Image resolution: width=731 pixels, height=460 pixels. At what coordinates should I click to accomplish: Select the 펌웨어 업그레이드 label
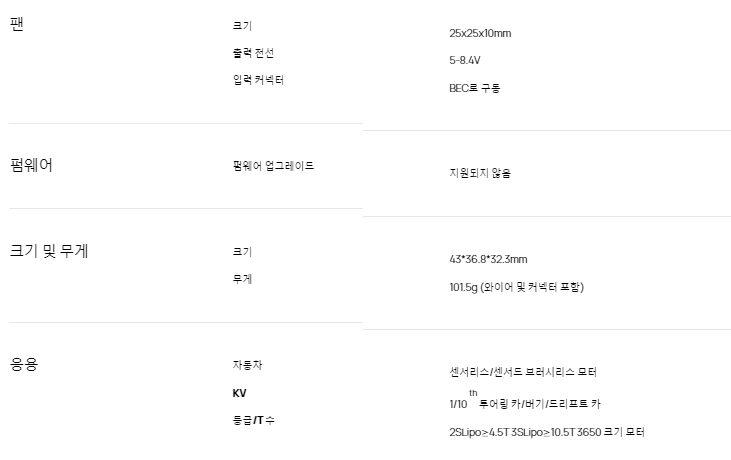[x=273, y=166]
